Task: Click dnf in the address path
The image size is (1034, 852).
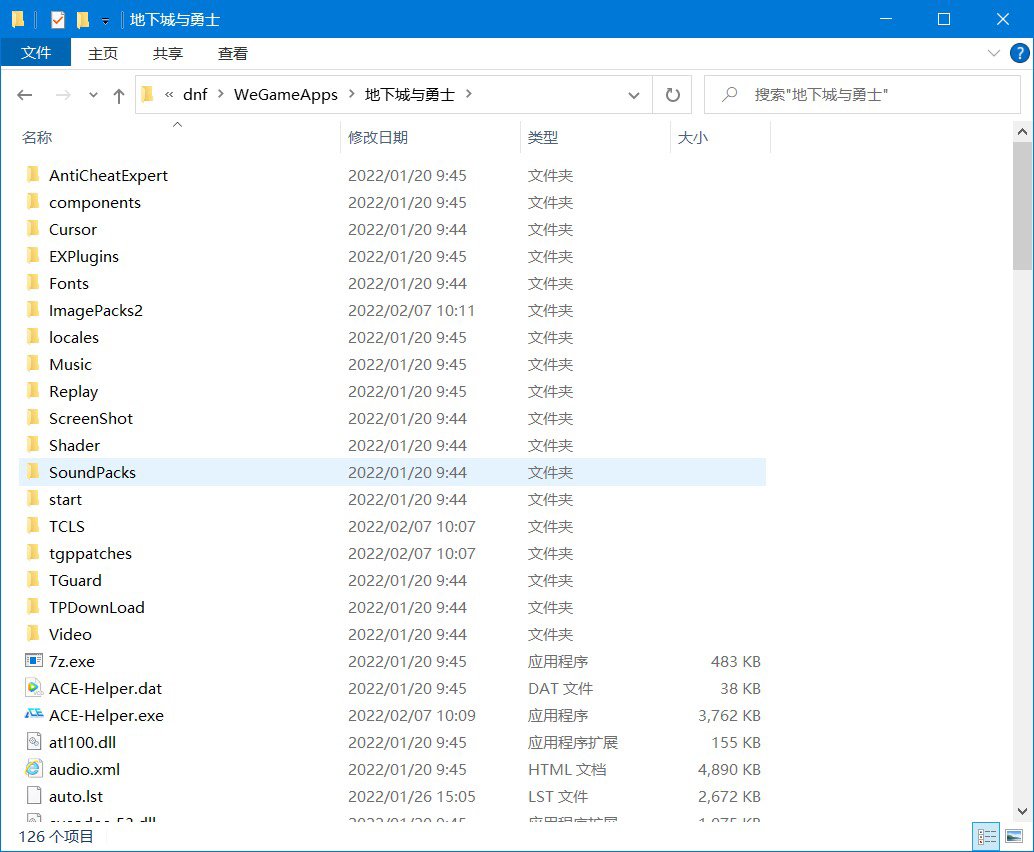Action: tap(195, 94)
